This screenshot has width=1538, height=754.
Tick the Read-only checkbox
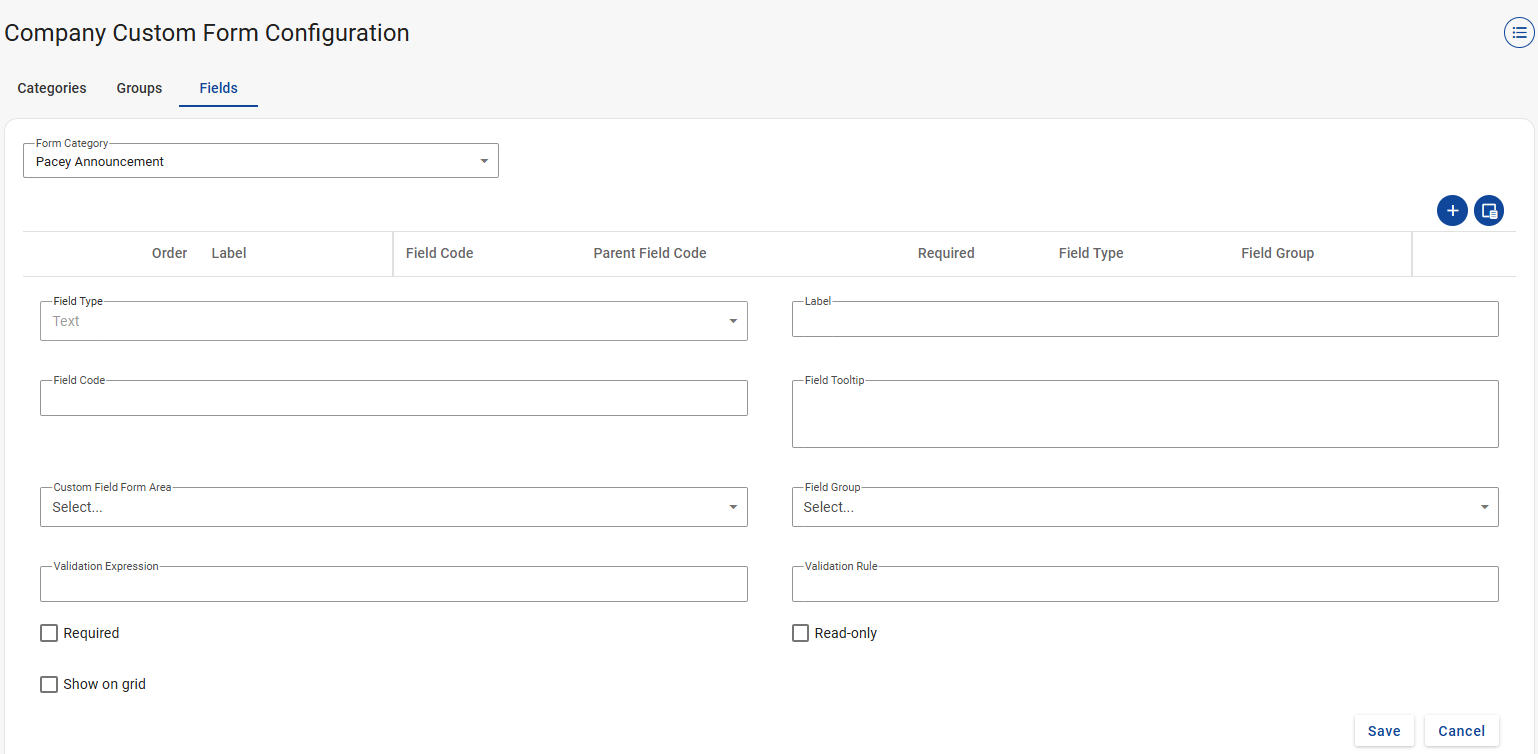tap(800, 633)
